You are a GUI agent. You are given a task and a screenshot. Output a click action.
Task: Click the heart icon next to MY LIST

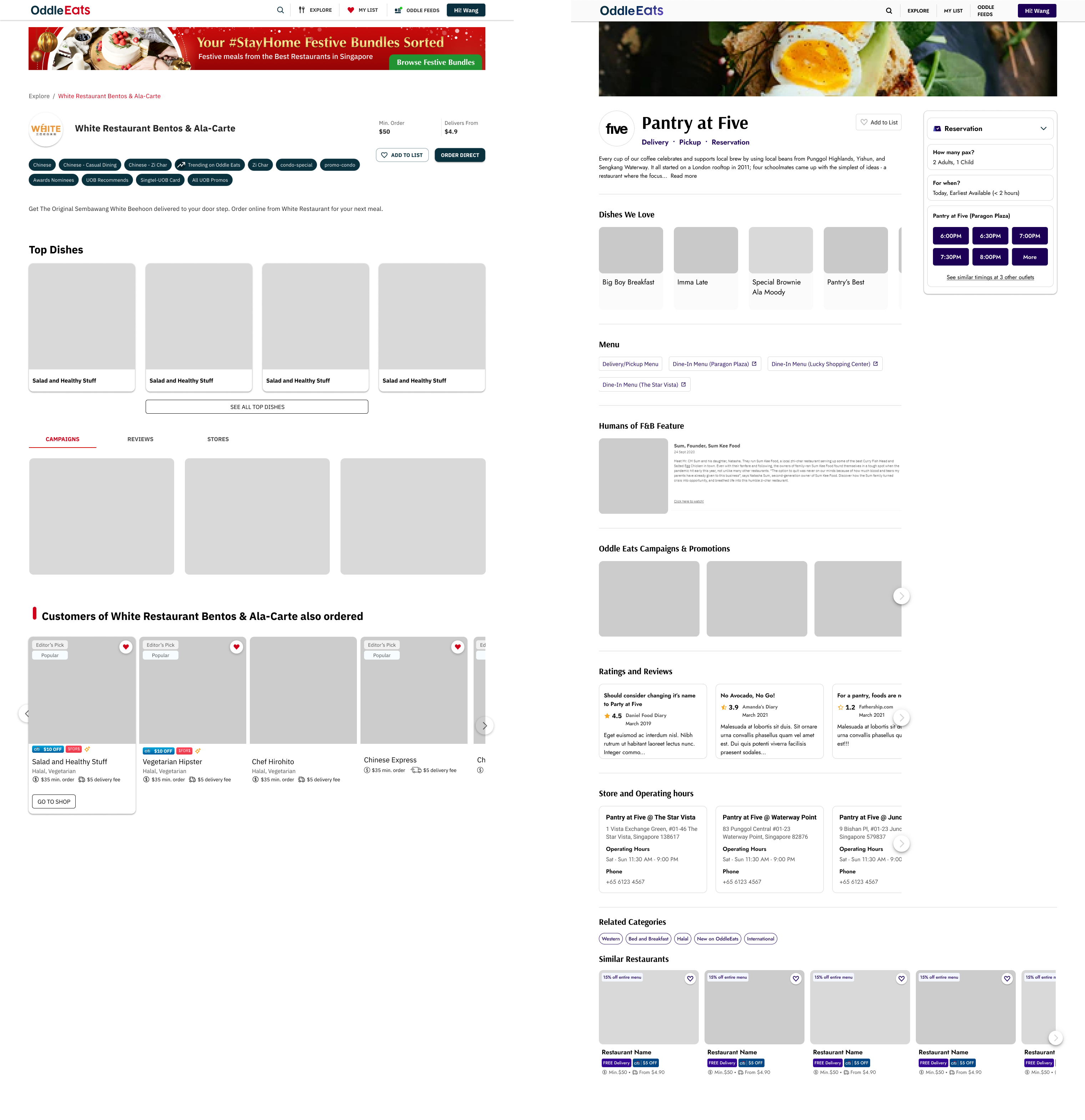tap(351, 10)
